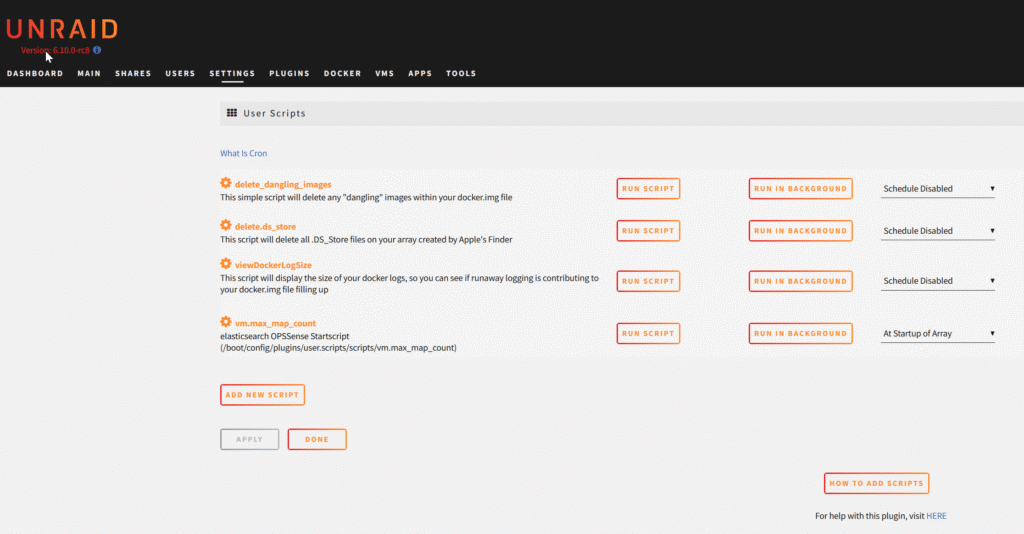Switch to the Plugins tab
Screen dimensions: 1024x534
[289, 73]
